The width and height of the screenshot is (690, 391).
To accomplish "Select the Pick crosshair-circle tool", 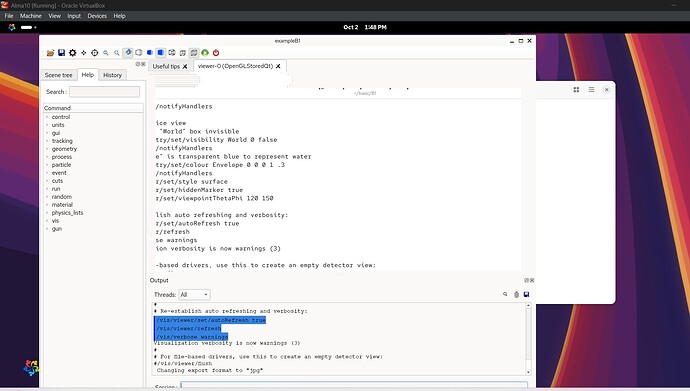I will tap(95, 53).
